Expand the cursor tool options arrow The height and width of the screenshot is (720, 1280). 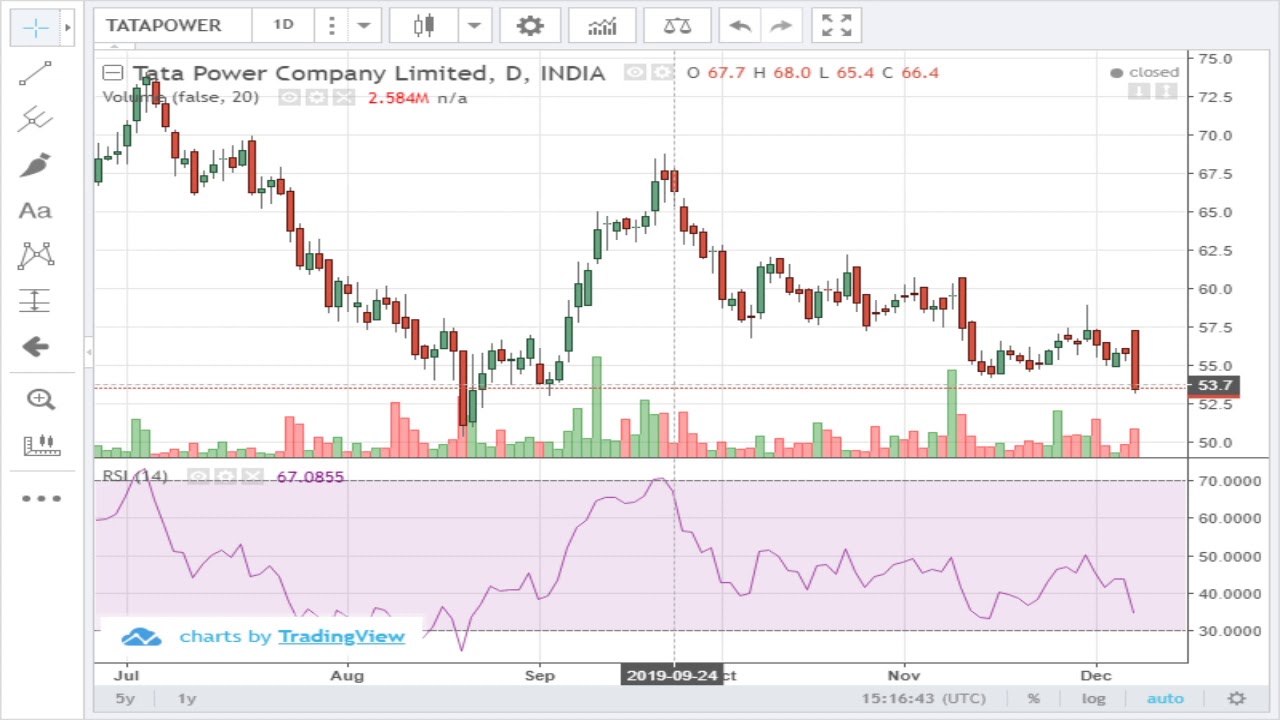pos(68,27)
